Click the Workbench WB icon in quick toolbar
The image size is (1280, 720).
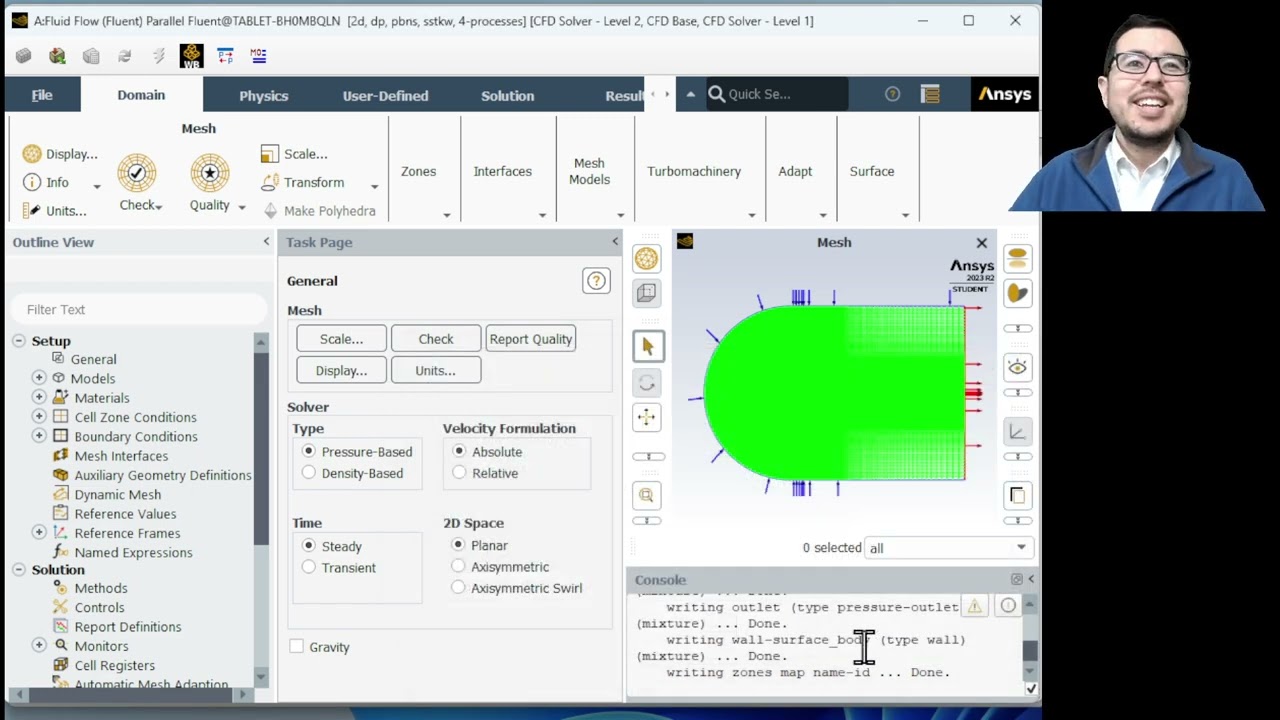191,56
